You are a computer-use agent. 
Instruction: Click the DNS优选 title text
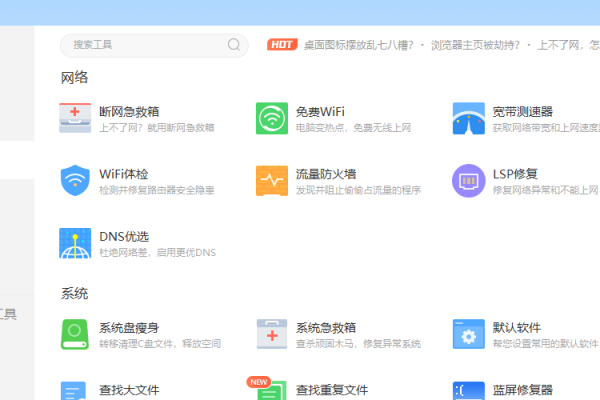[x=124, y=237]
